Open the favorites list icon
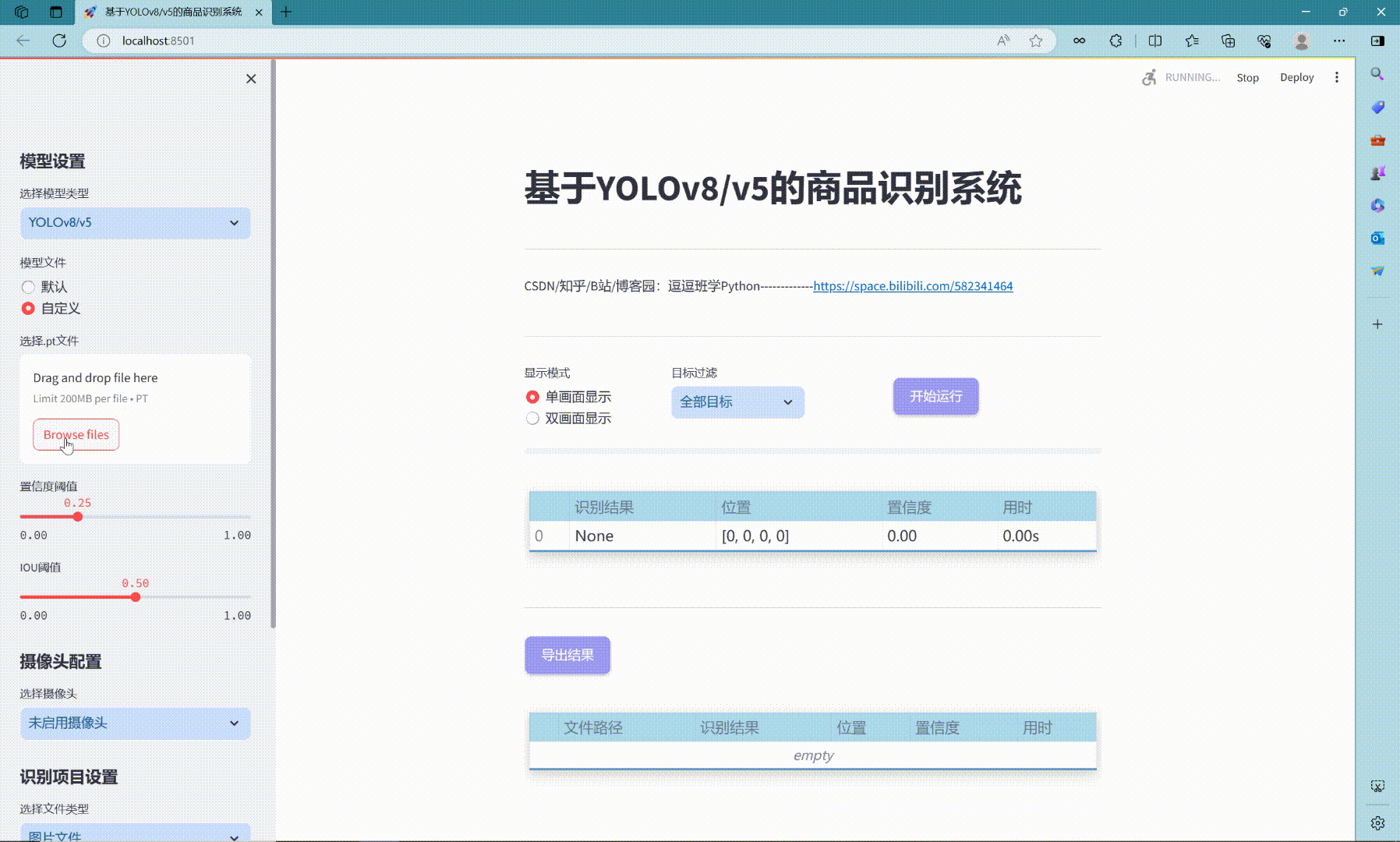Screen dimensions: 1400x842 [x=1192, y=41]
